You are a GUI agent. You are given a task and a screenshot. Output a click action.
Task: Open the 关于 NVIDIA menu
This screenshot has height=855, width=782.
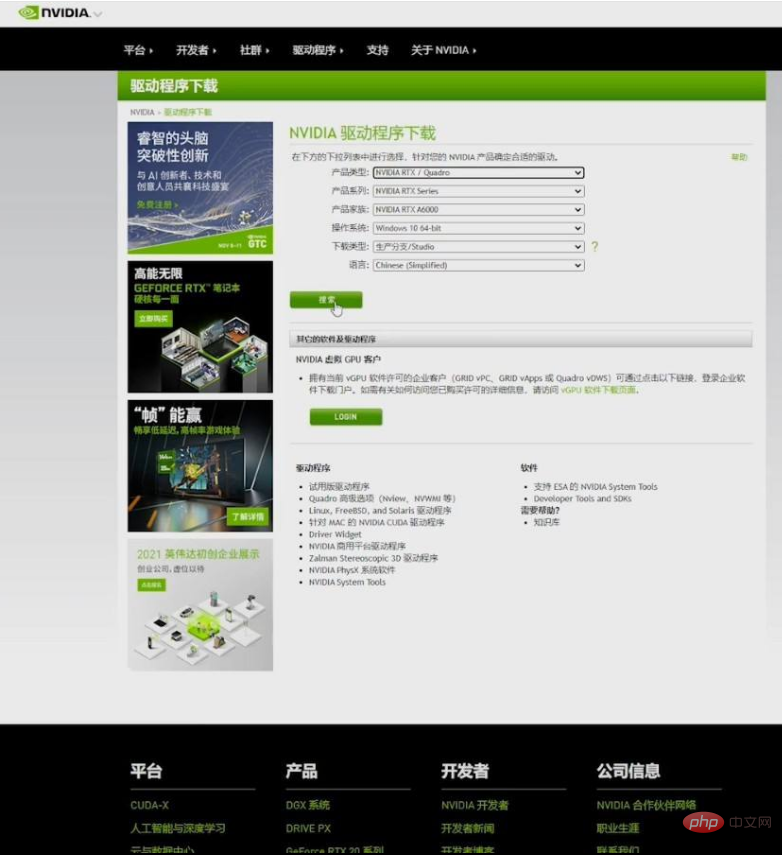(x=443, y=50)
